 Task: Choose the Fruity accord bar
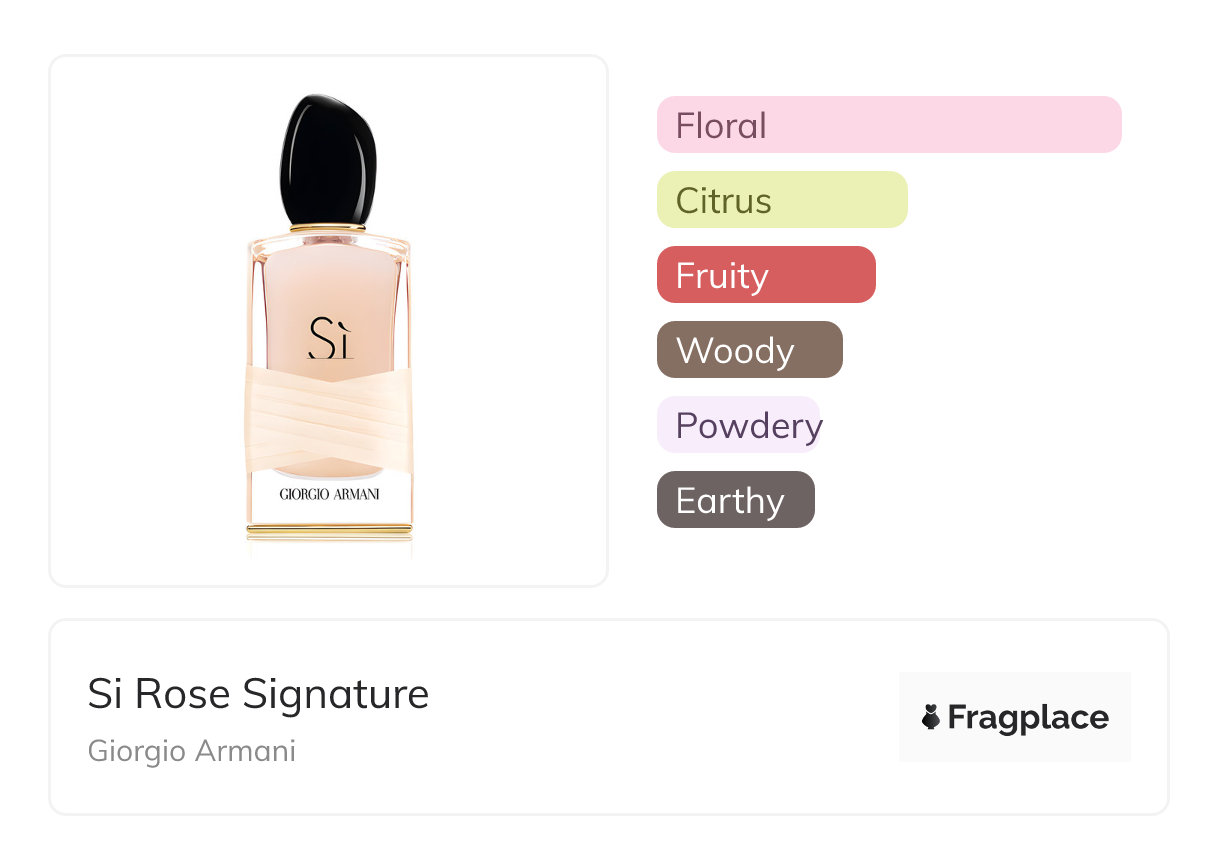coord(765,275)
